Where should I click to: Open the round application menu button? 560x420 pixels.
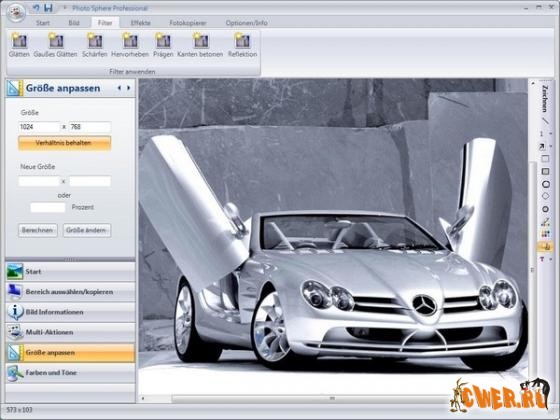(x=16, y=13)
